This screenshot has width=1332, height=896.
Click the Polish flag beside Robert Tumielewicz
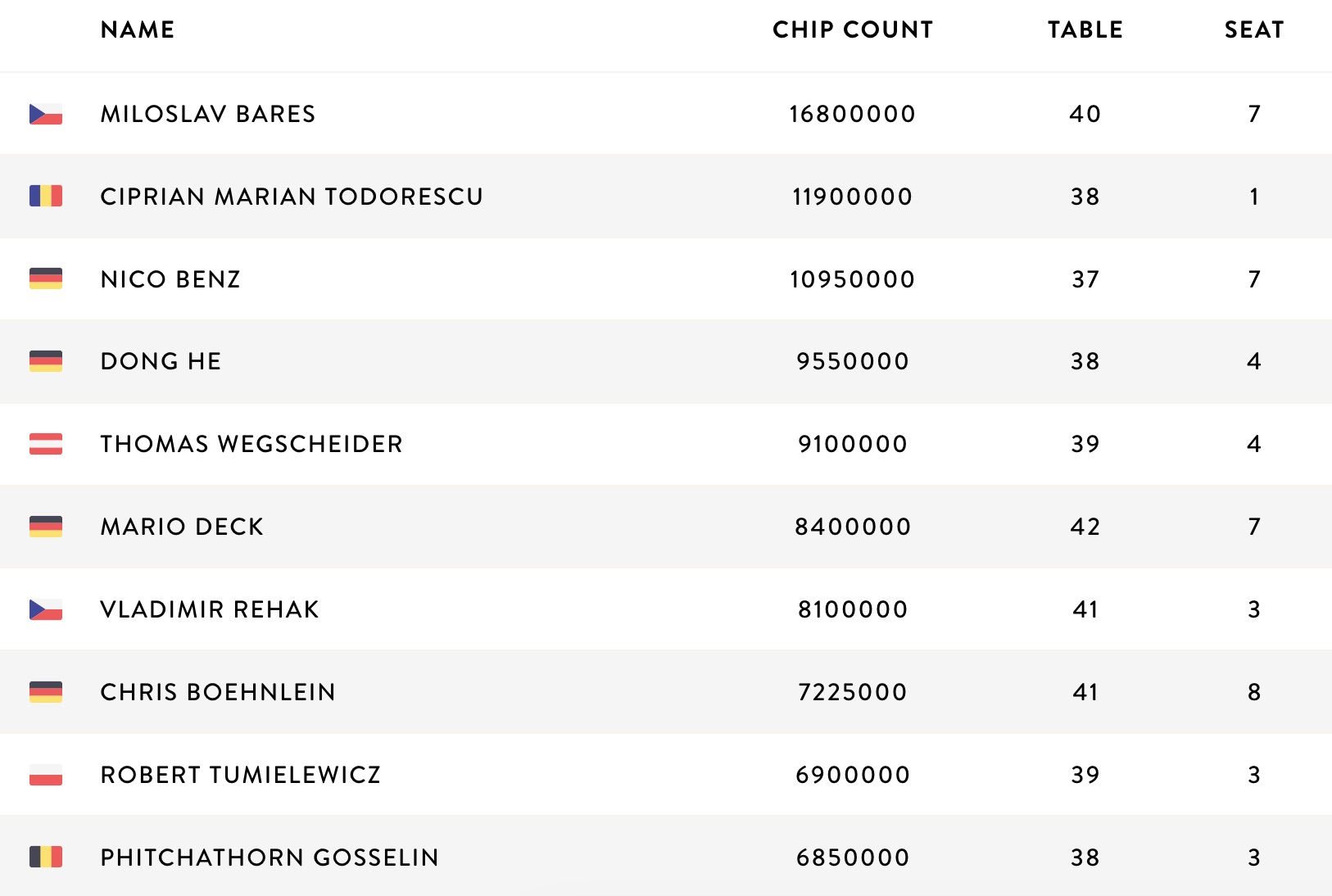(x=46, y=775)
